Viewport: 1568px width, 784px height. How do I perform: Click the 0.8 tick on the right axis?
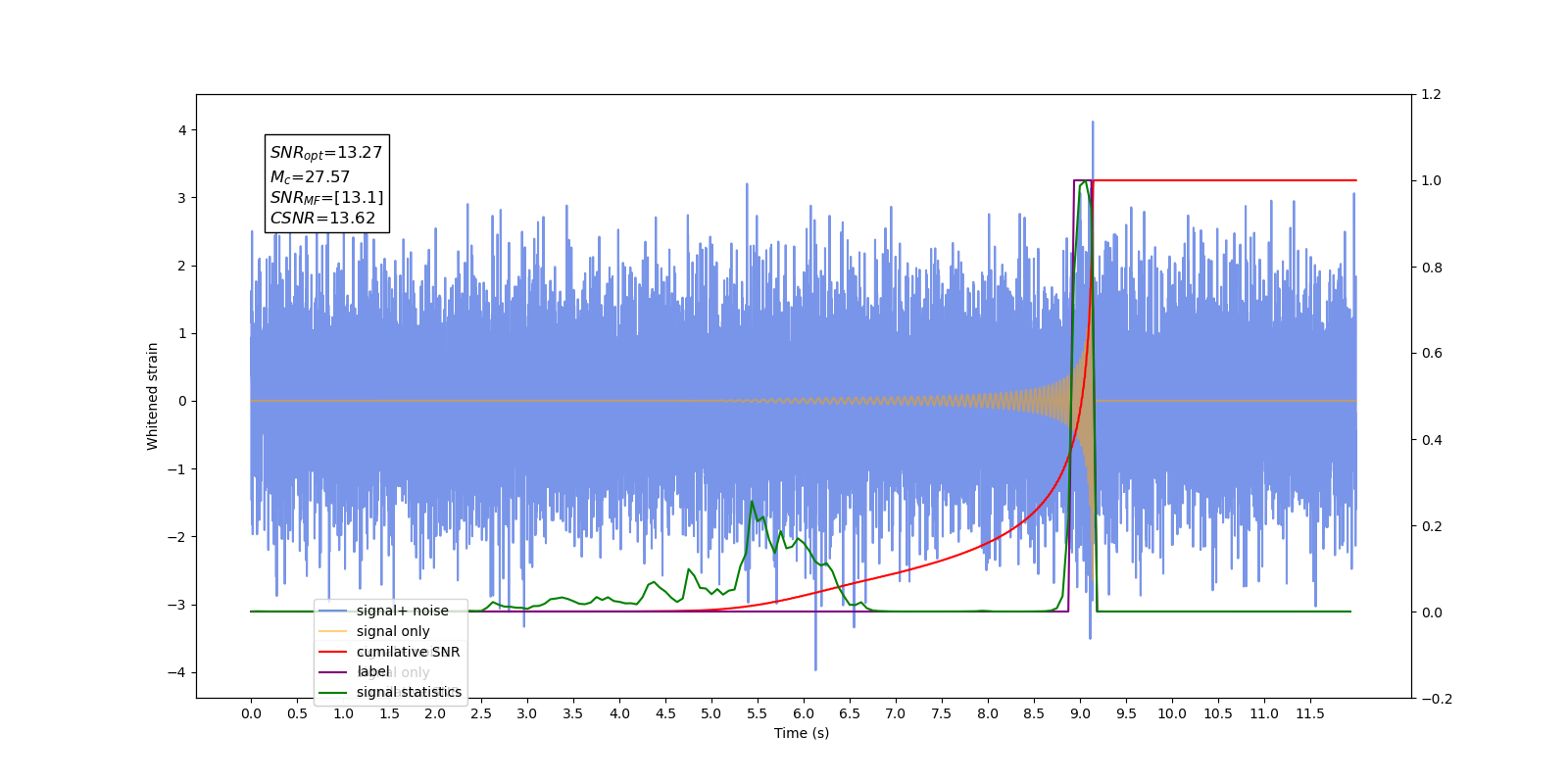(x=1432, y=268)
